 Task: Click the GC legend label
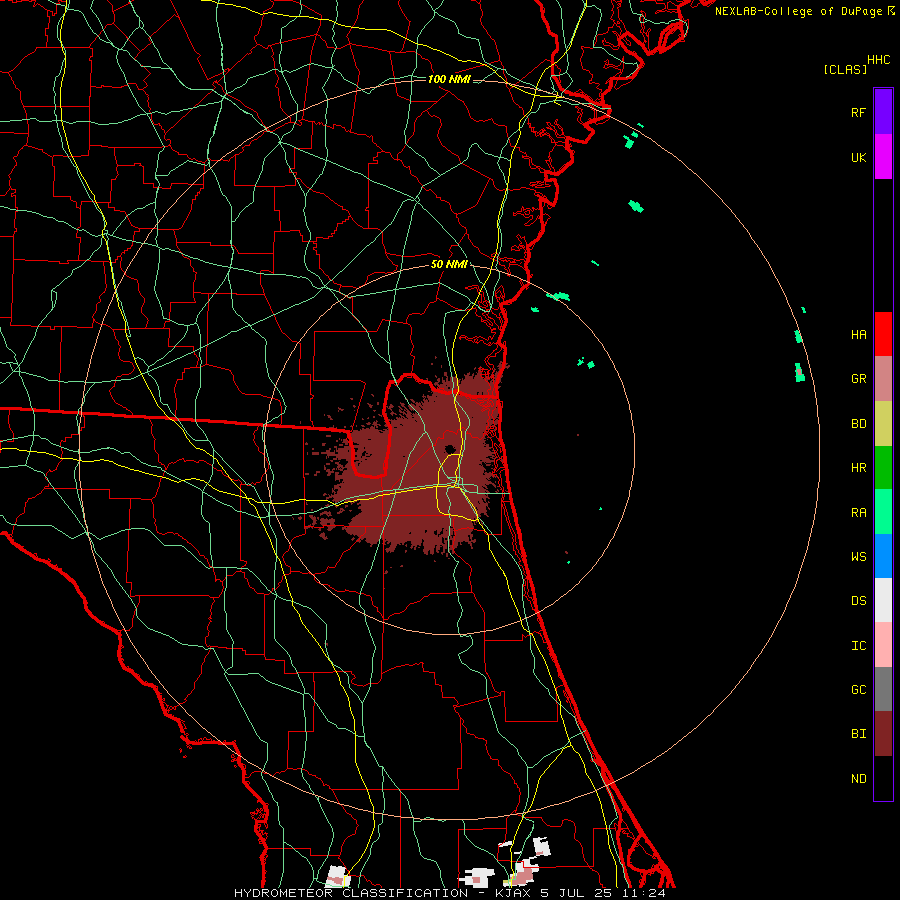858,690
